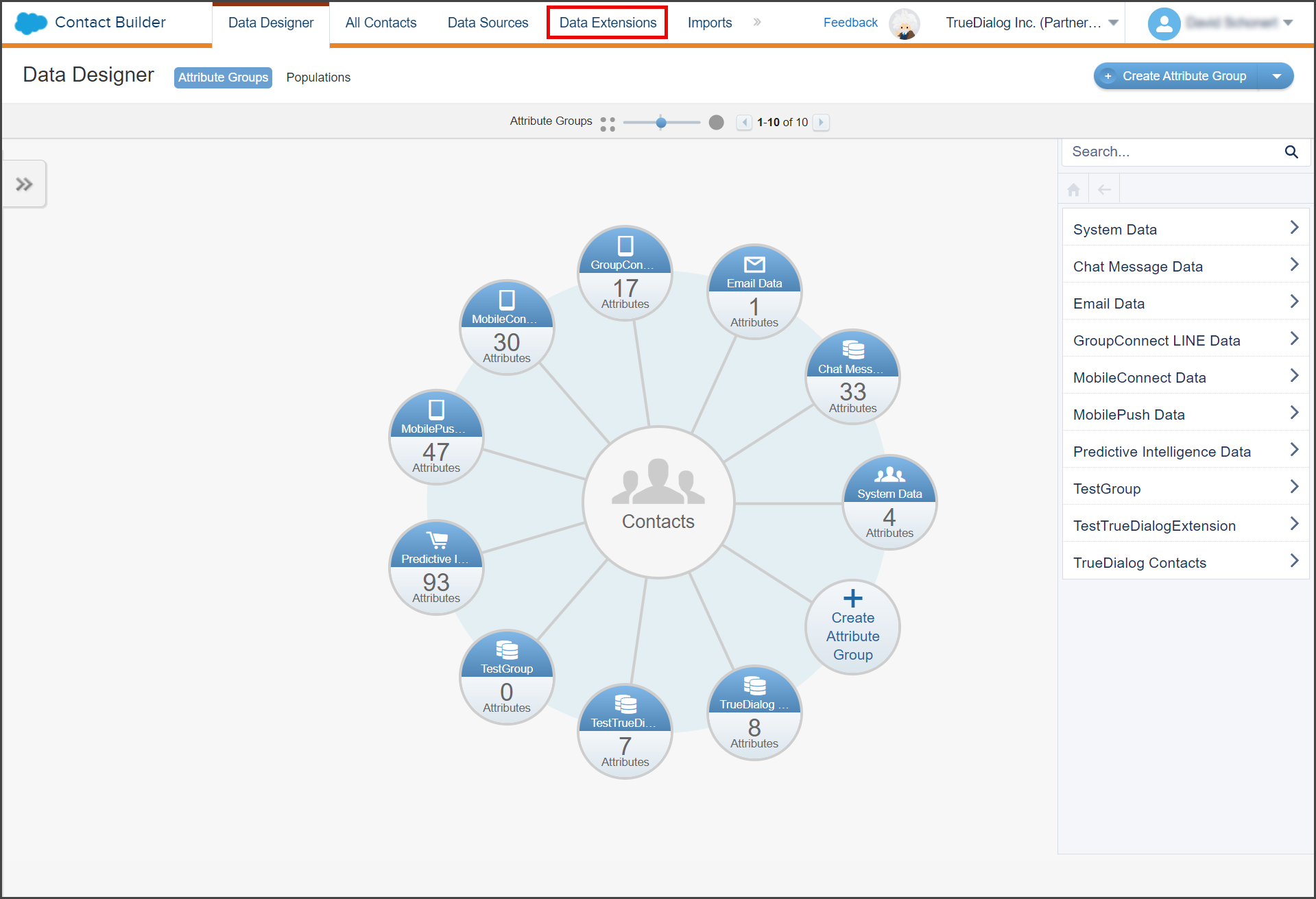Click the central Contacts circle
The width and height of the screenshot is (1316, 899).
coord(658,502)
